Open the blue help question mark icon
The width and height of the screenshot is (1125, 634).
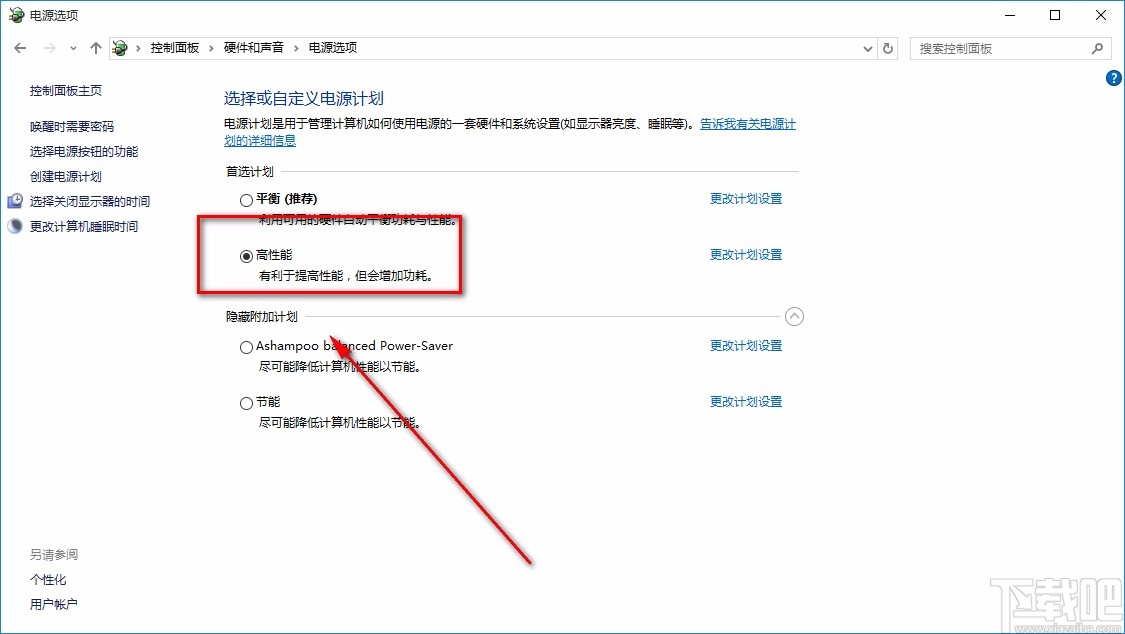1113,78
